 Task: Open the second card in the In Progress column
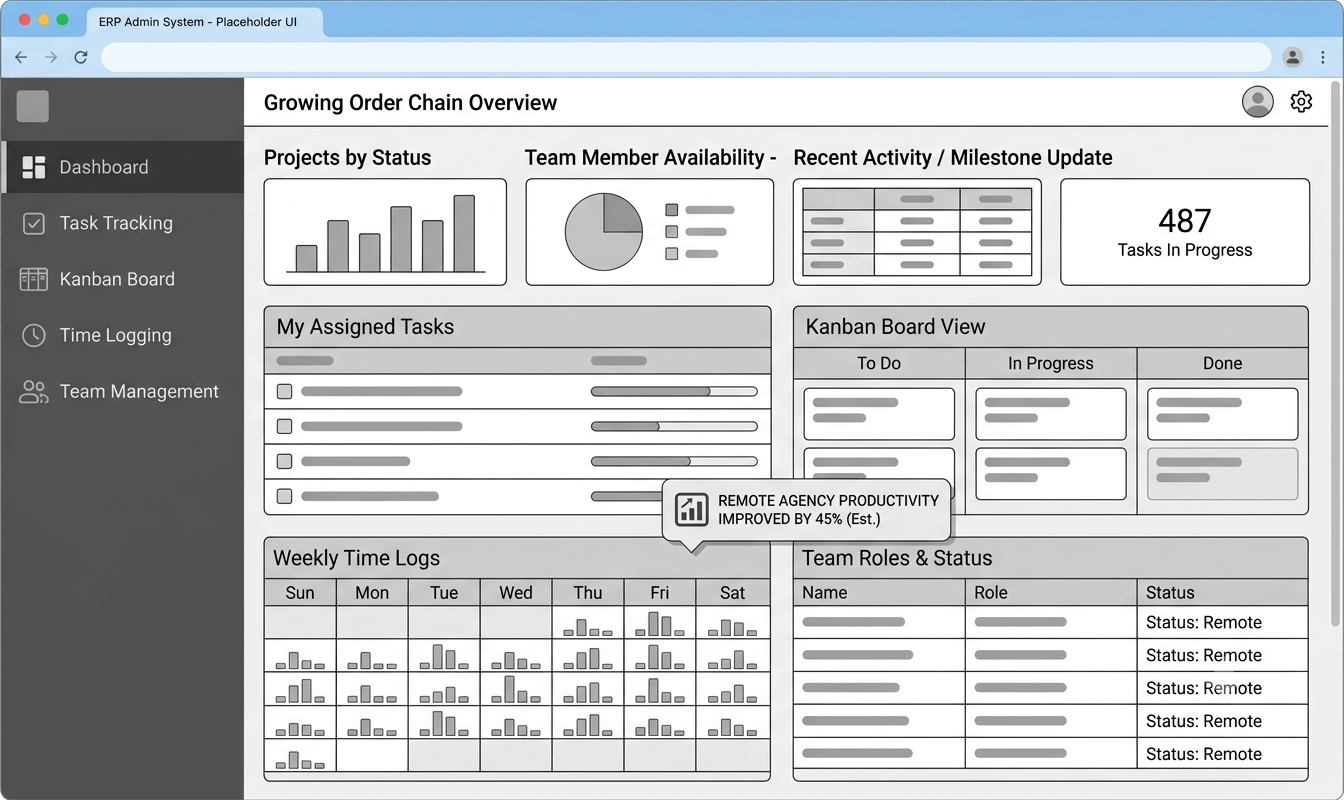pos(1051,474)
